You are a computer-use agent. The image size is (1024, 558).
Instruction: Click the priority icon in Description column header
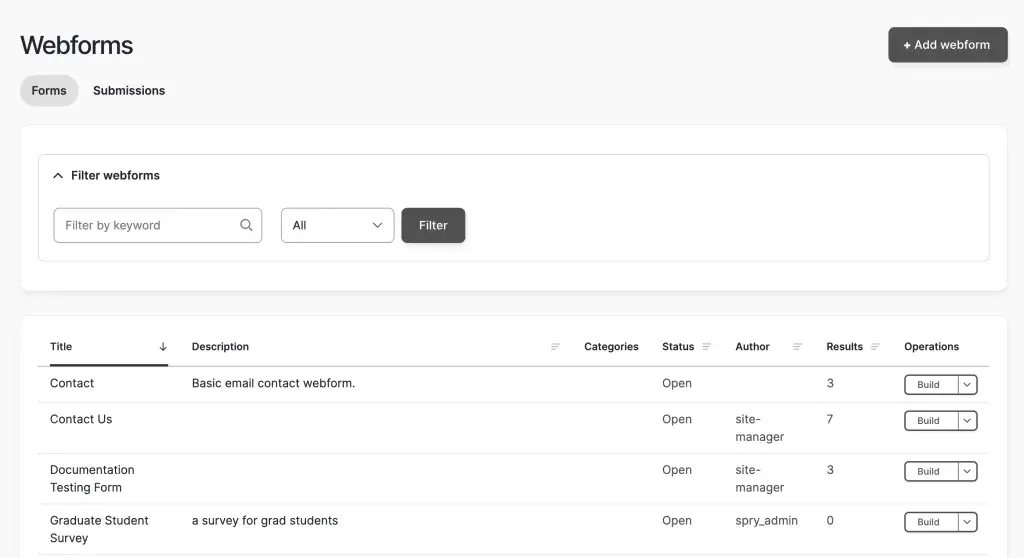555,347
